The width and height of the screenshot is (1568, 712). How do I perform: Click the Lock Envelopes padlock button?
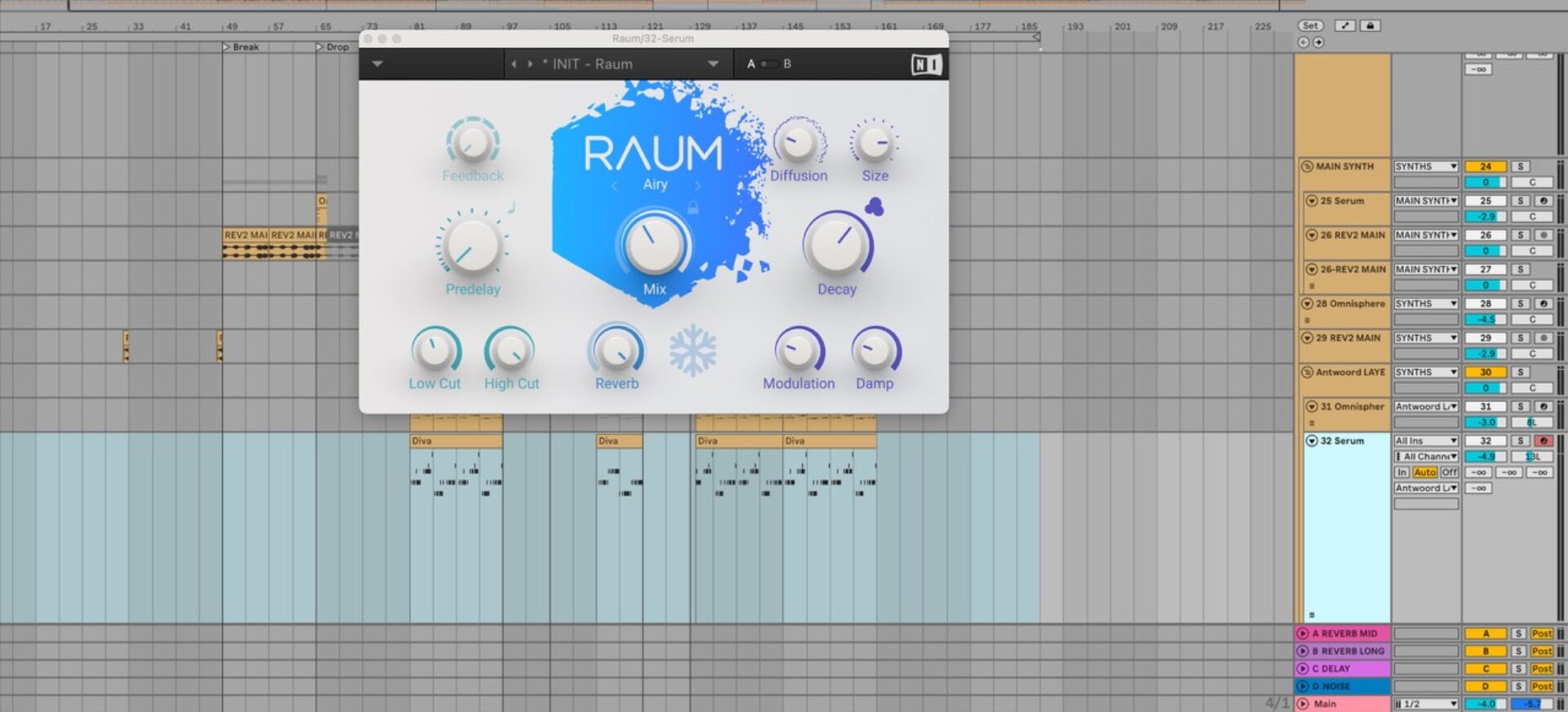pyautogui.click(x=1370, y=25)
